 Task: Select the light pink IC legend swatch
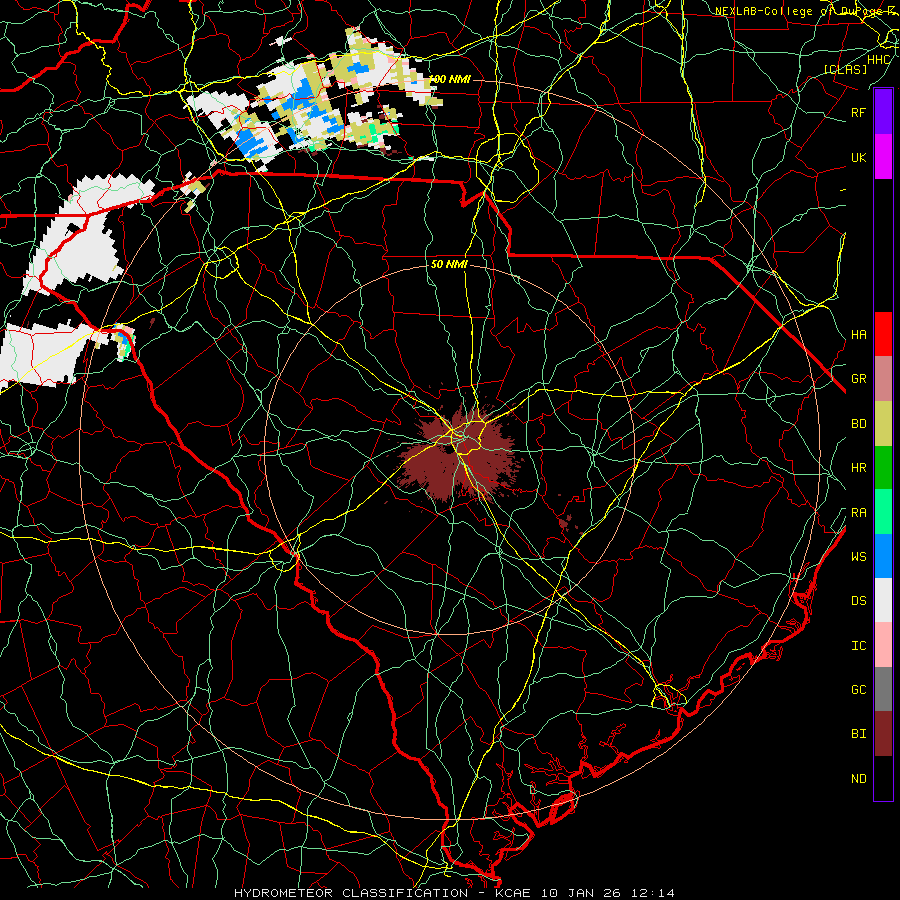883,645
